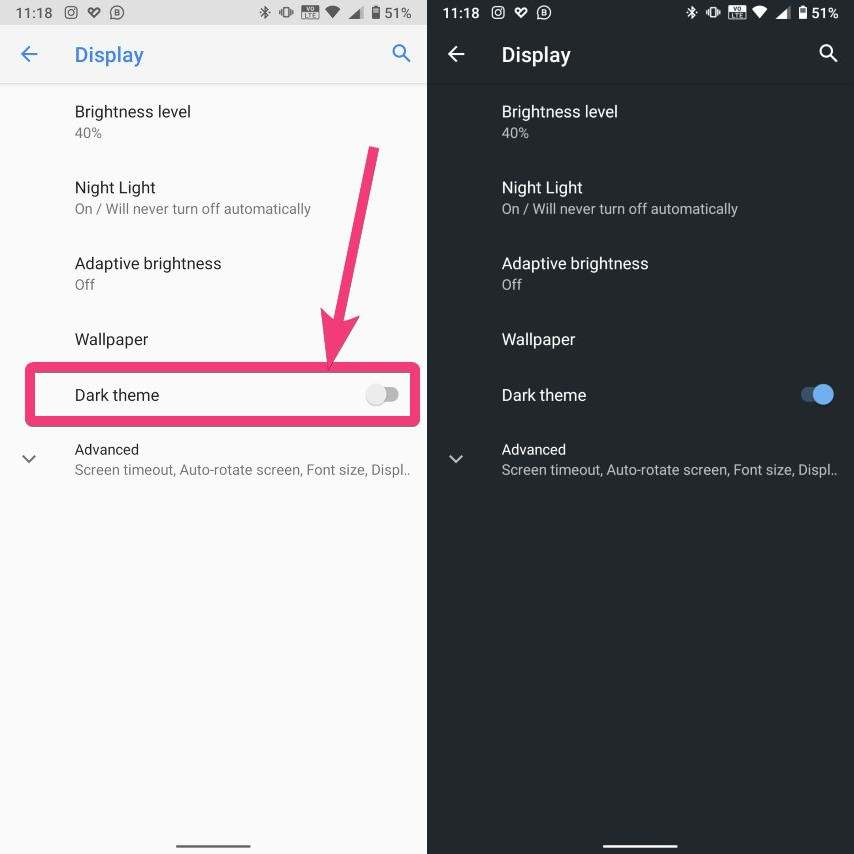Open Wallpaper option on dark screen
Viewport: 854px width, 854px height.
point(640,339)
